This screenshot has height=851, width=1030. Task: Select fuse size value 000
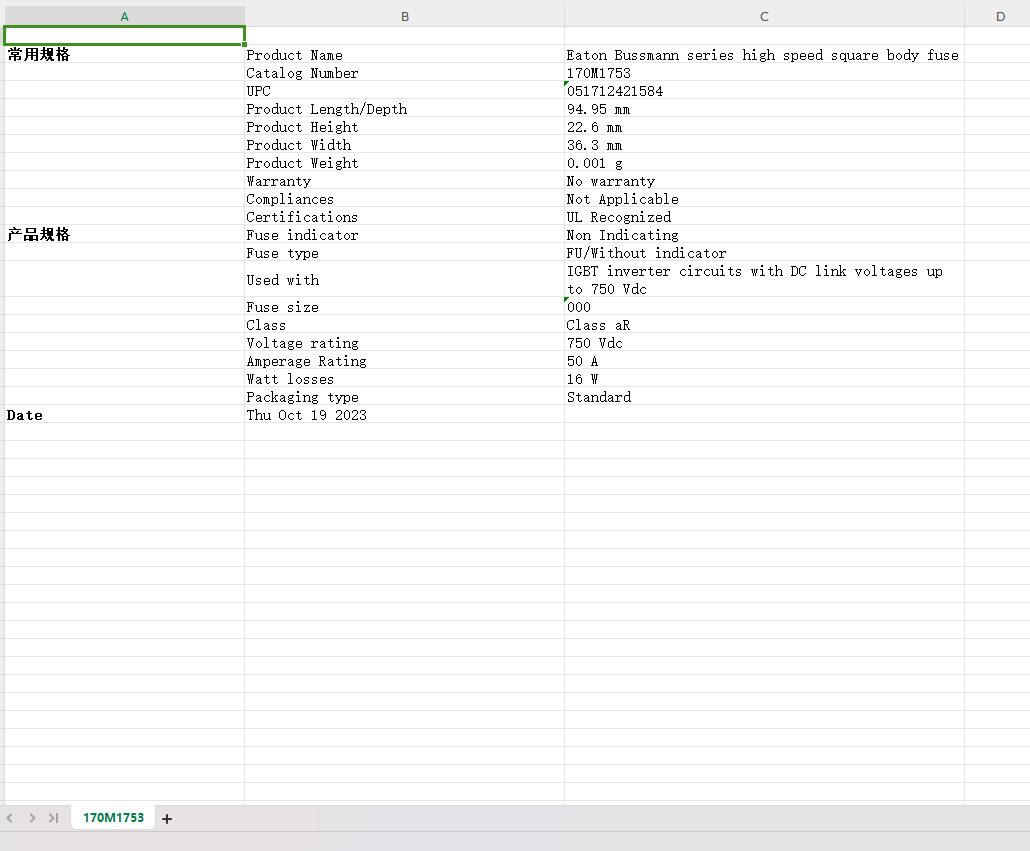point(764,307)
